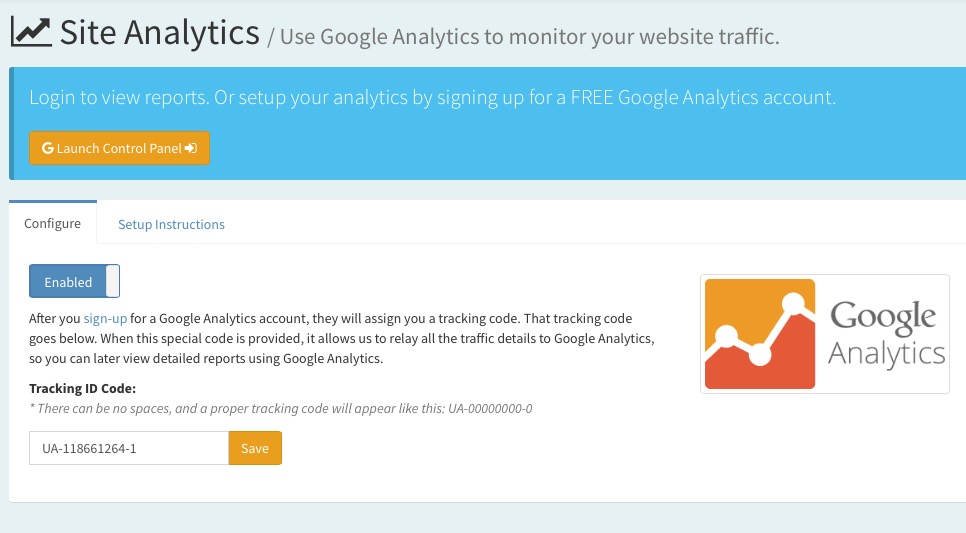Screen dimensions: 966x533
Task: Click the Site Analytics line chart icon
Action: click(x=30, y=33)
